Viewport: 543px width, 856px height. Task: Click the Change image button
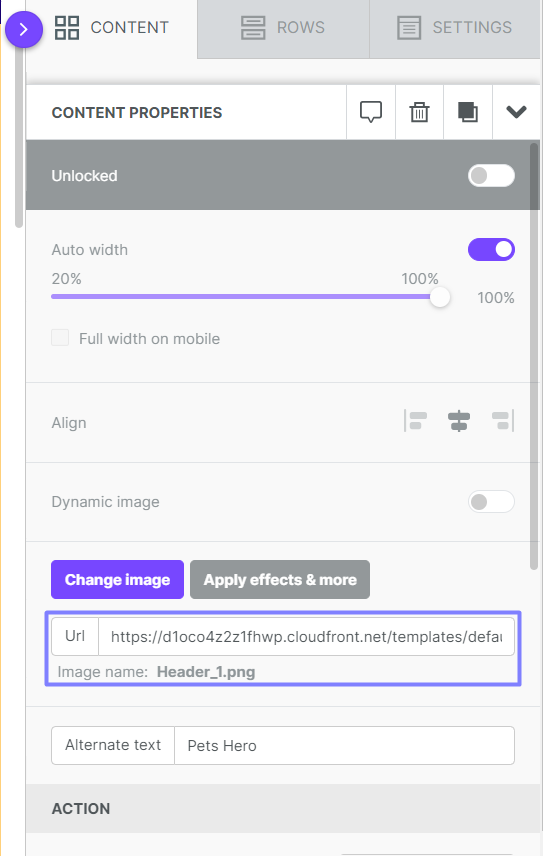tap(117, 579)
